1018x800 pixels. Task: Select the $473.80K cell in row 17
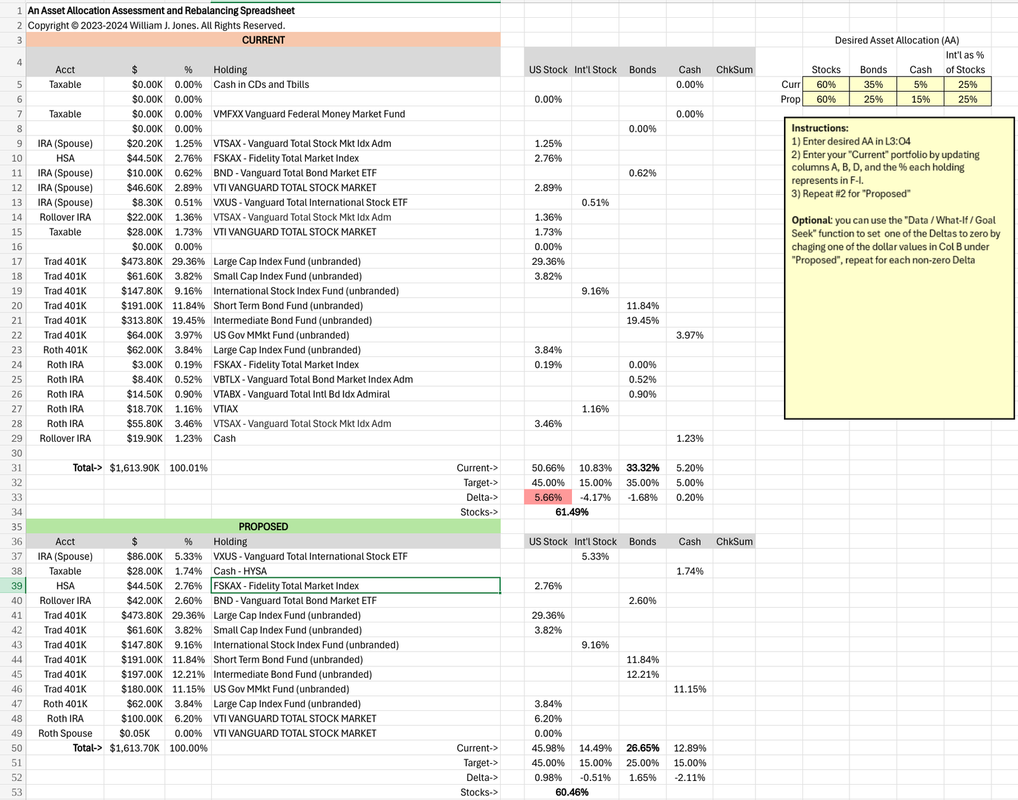(134, 261)
